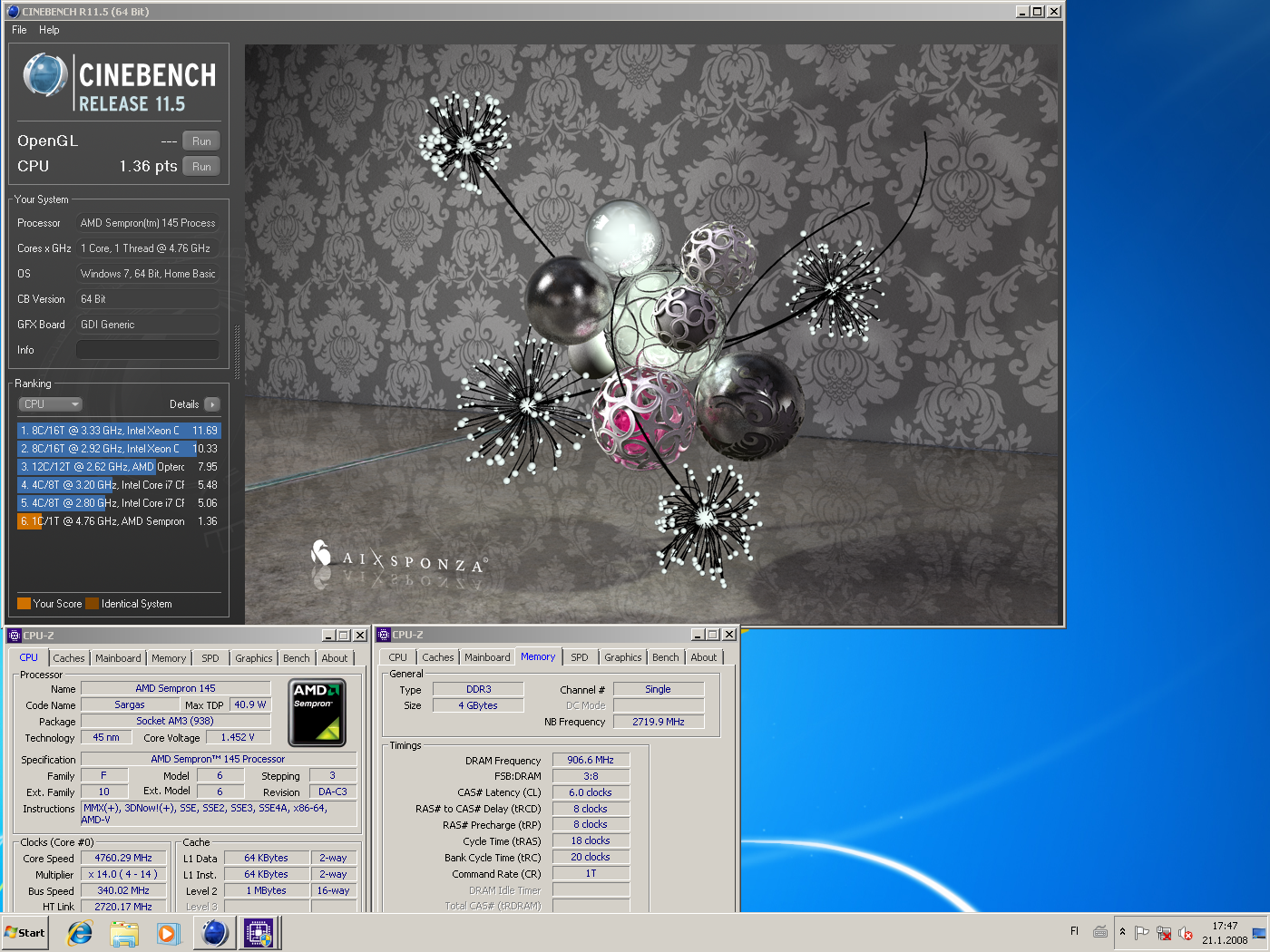
Task: Open the Help menu in Cinebench
Action: click(49, 30)
